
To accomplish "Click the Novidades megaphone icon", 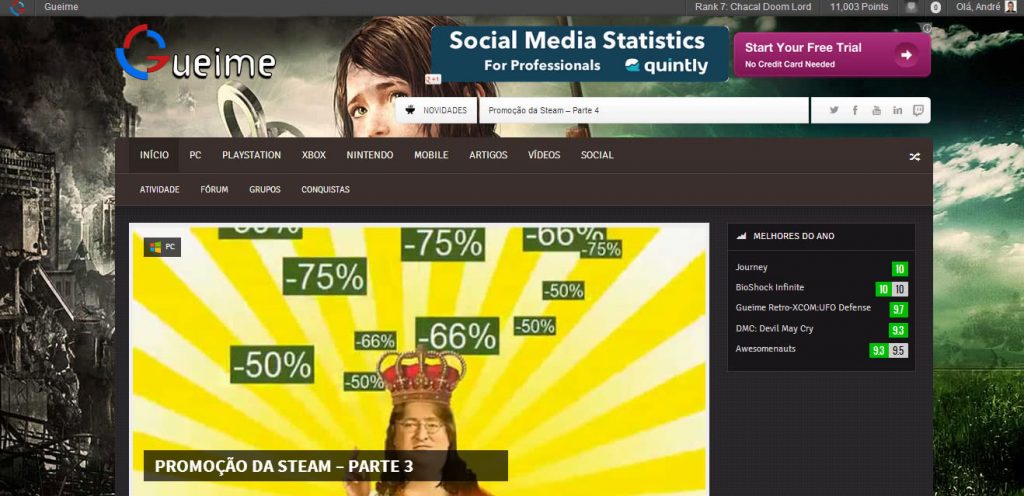I will 409,110.
